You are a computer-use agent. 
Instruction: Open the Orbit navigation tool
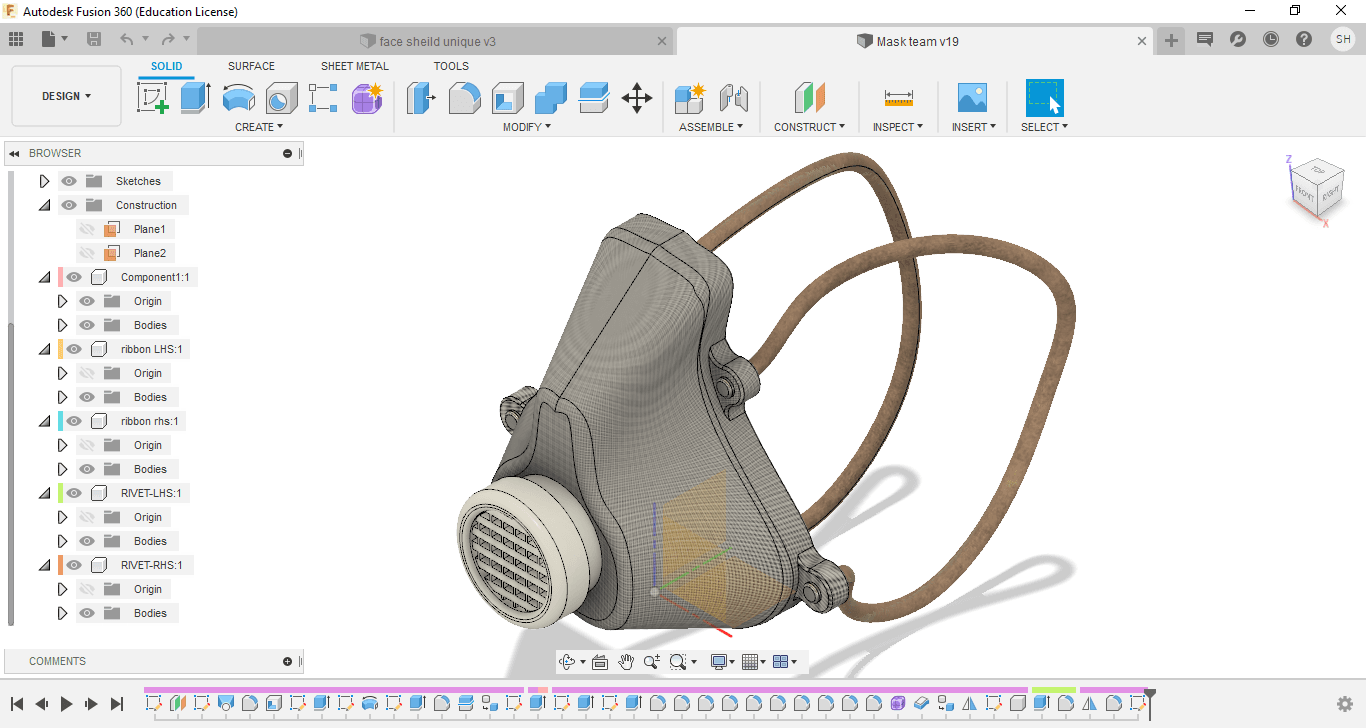click(x=568, y=662)
